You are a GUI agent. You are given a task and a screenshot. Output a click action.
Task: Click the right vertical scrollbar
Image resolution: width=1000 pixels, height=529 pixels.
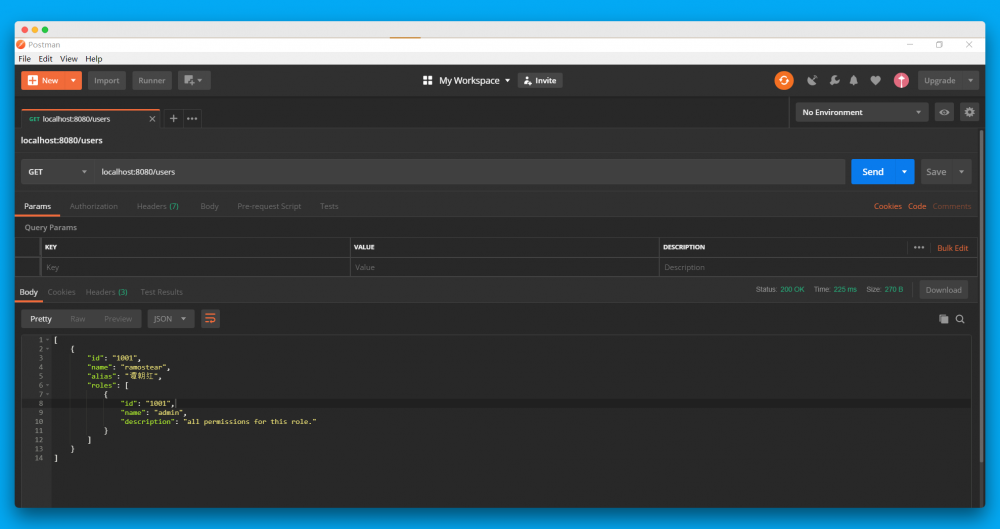tap(982, 296)
